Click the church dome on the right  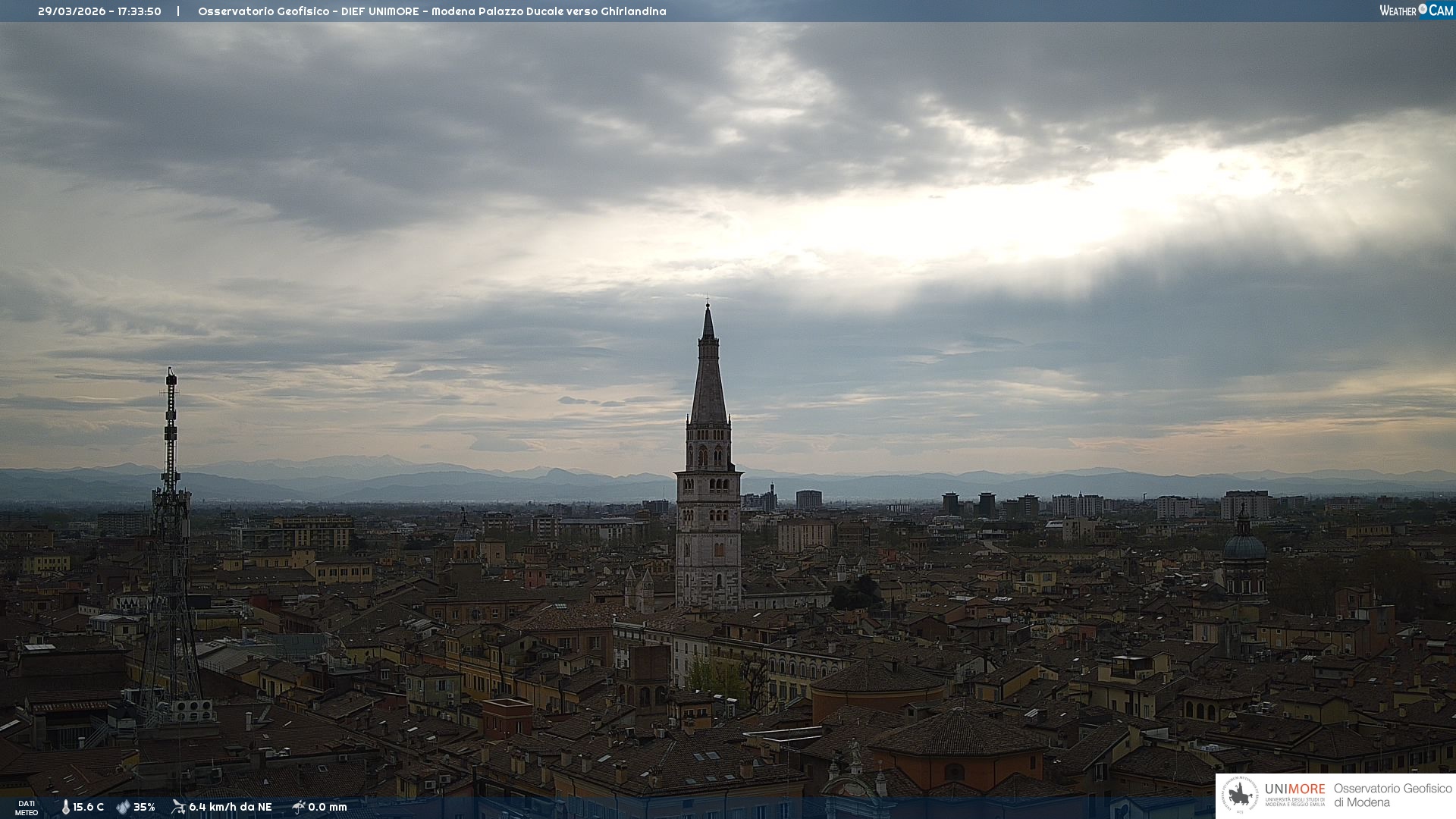(x=1244, y=546)
